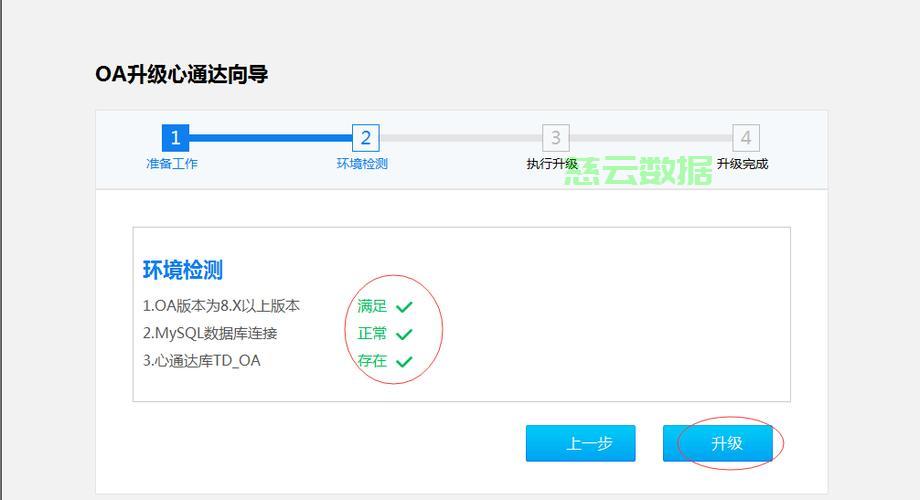Click the 升级完成 step label
Screen dimensions: 920x500
(742, 164)
